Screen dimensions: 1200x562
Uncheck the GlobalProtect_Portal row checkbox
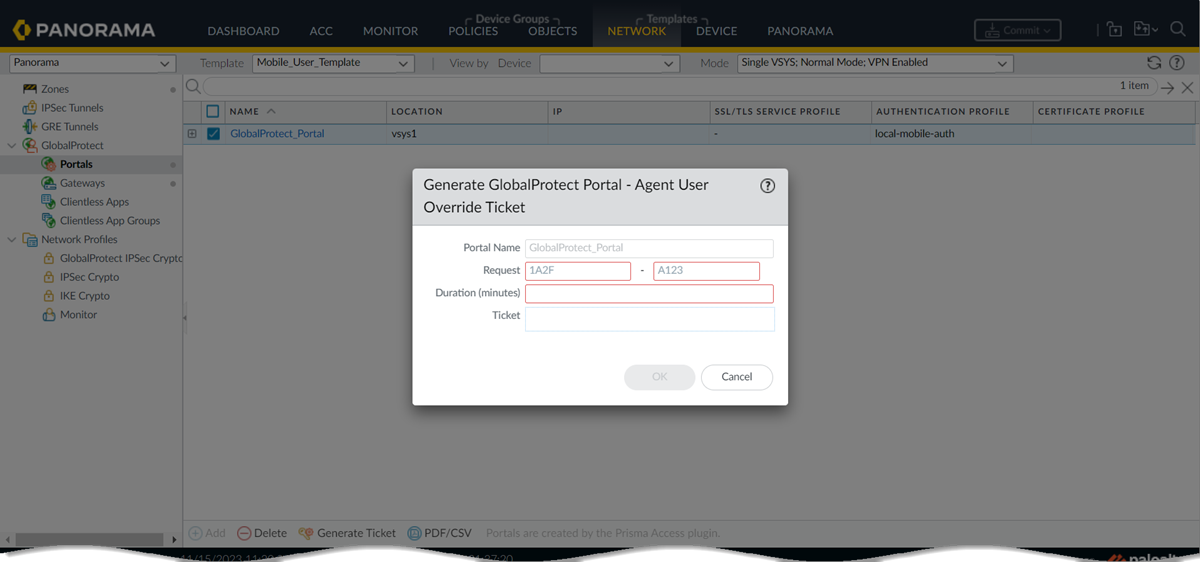213,133
